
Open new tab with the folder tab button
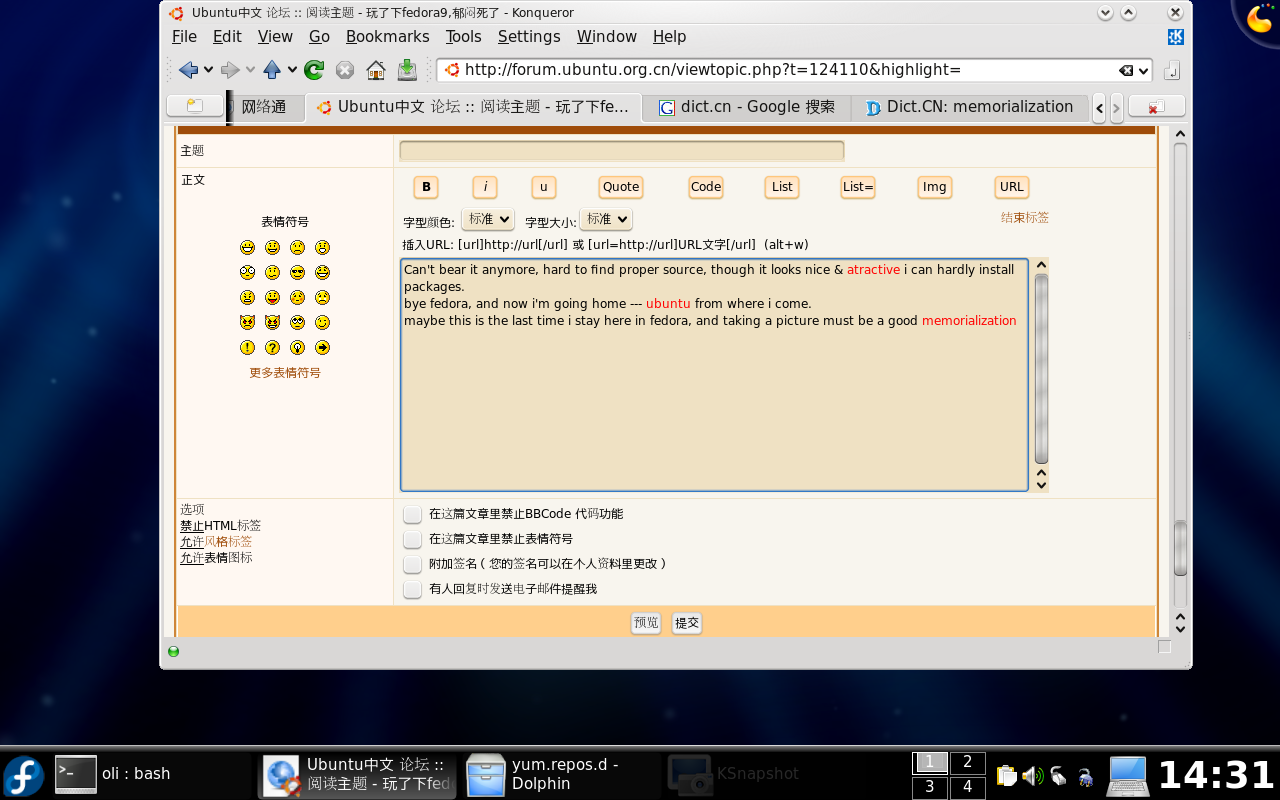point(194,106)
